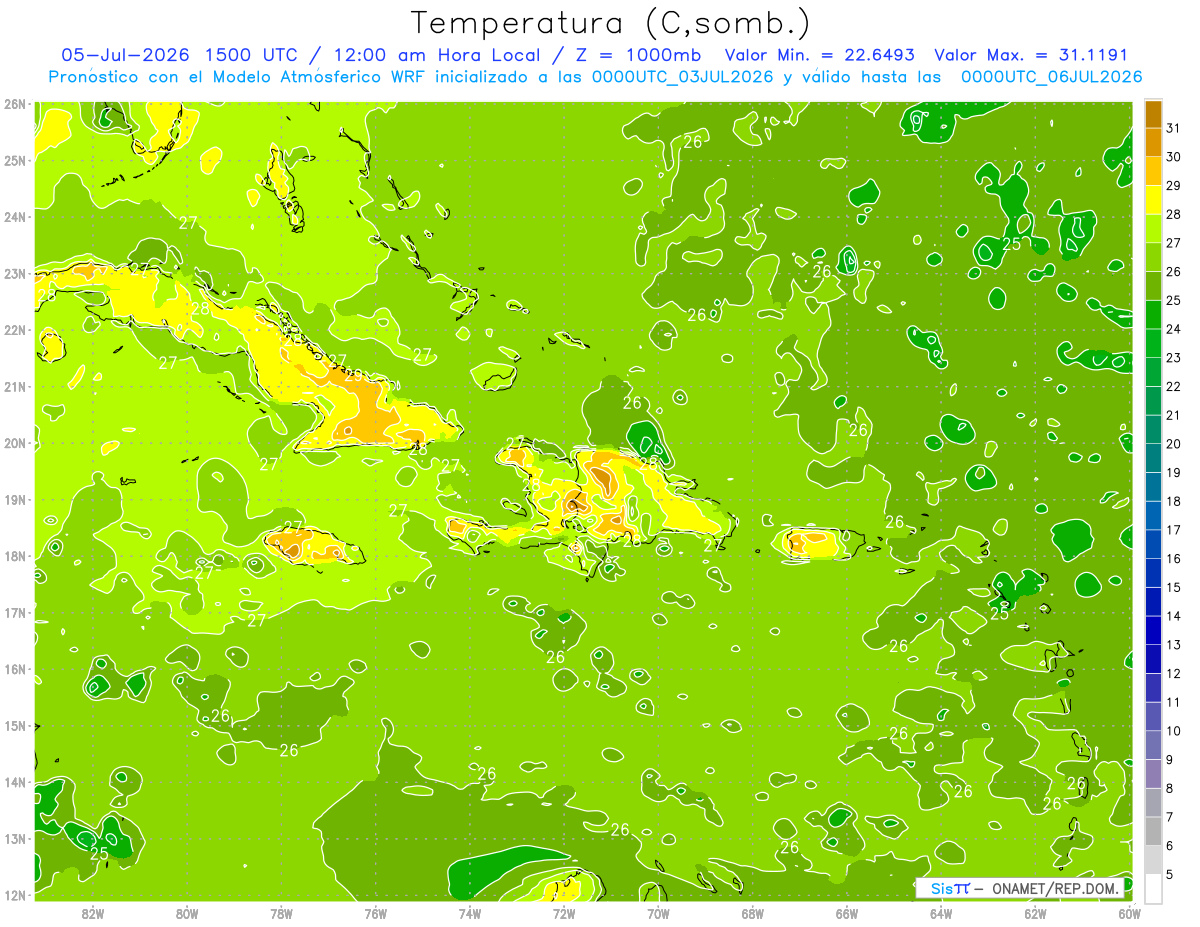The height and width of the screenshot is (927, 1200).
Task: Click the 16 label on the color scale
Action: 1174,559
